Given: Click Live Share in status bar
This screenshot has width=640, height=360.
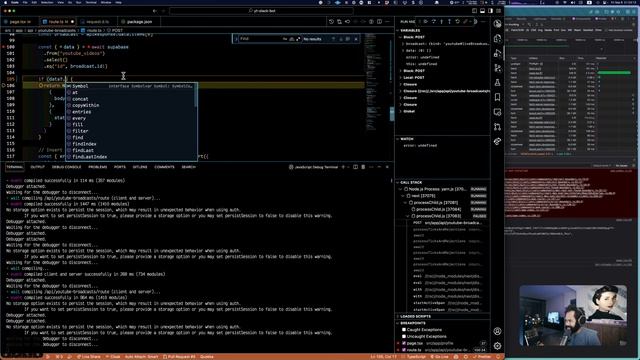Looking at the screenshot, I should [89, 357].
